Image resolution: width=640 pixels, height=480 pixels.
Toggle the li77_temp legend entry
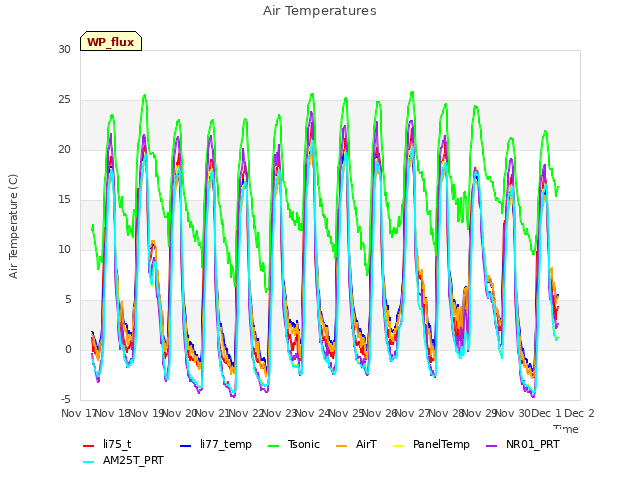click(216, 444)
